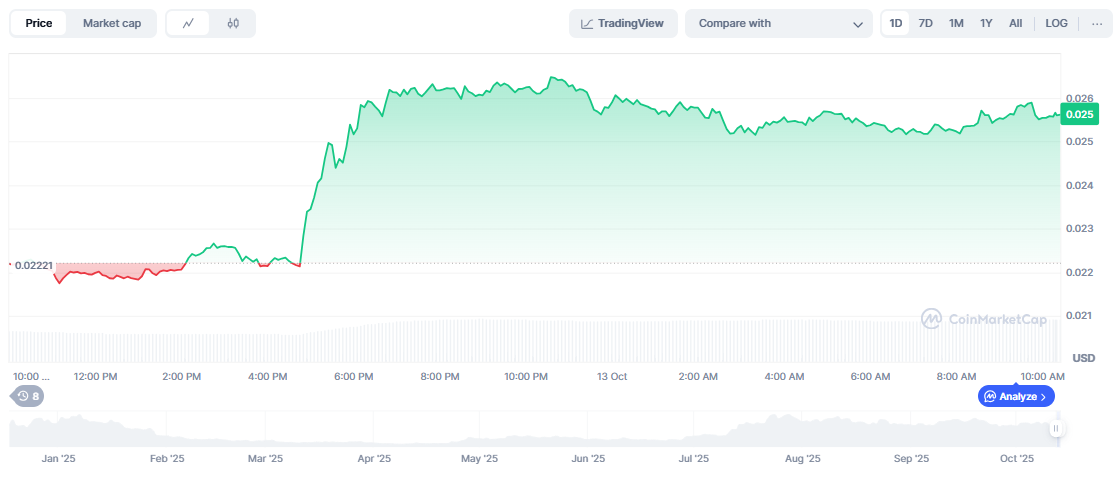Click Oct '25 on overview timeline
The width and height of the screenshot is (1115, 481).
point(1017,459)
